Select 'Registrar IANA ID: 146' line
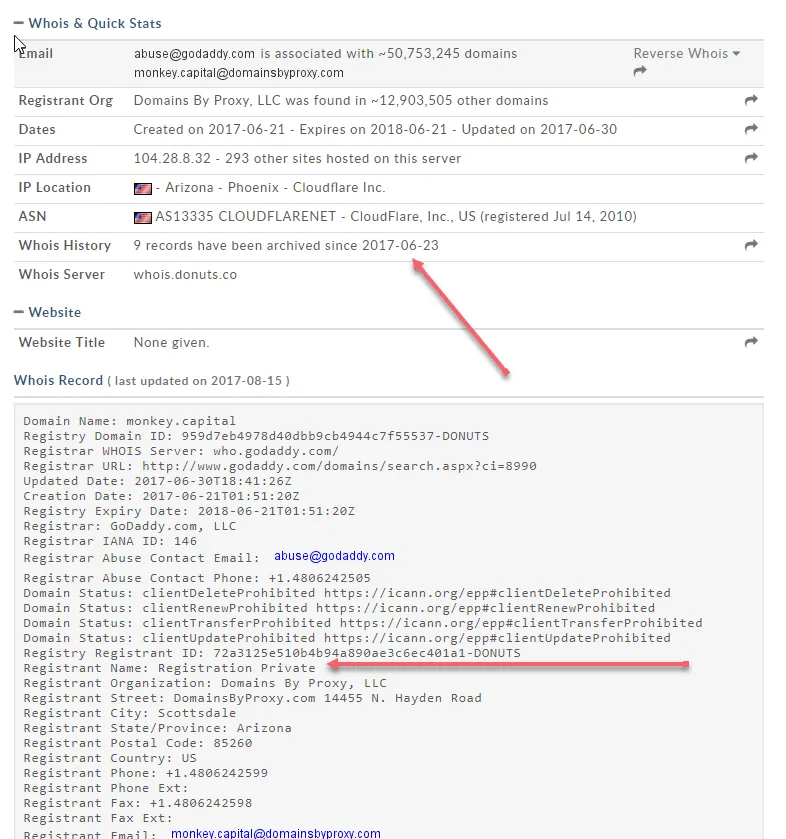This screenshot has width=786, height=839. (110, 541)
